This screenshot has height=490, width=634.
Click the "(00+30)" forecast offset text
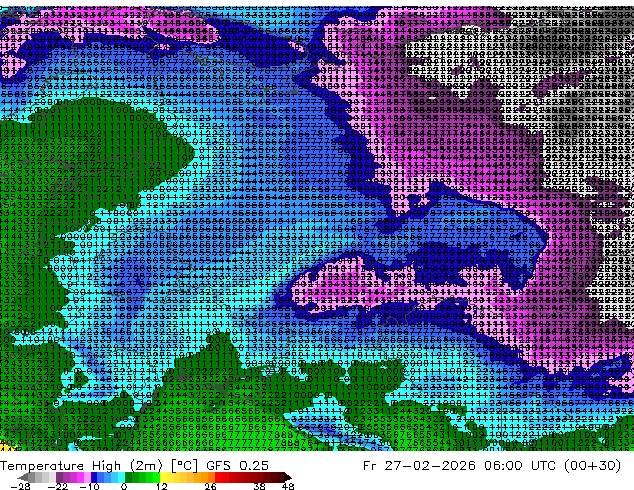[x=592, y=466]
